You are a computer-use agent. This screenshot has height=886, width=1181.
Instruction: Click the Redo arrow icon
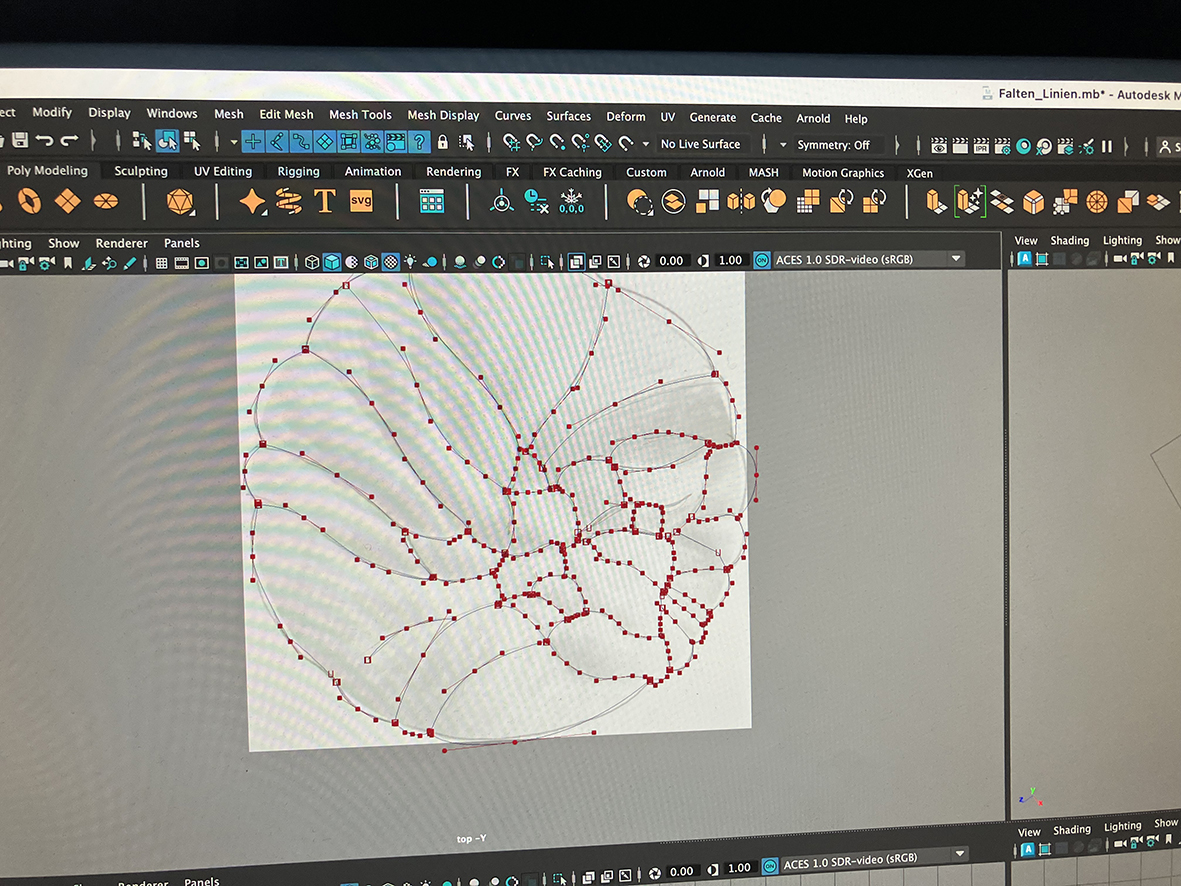pyautogui.click(x=69, y=139)
